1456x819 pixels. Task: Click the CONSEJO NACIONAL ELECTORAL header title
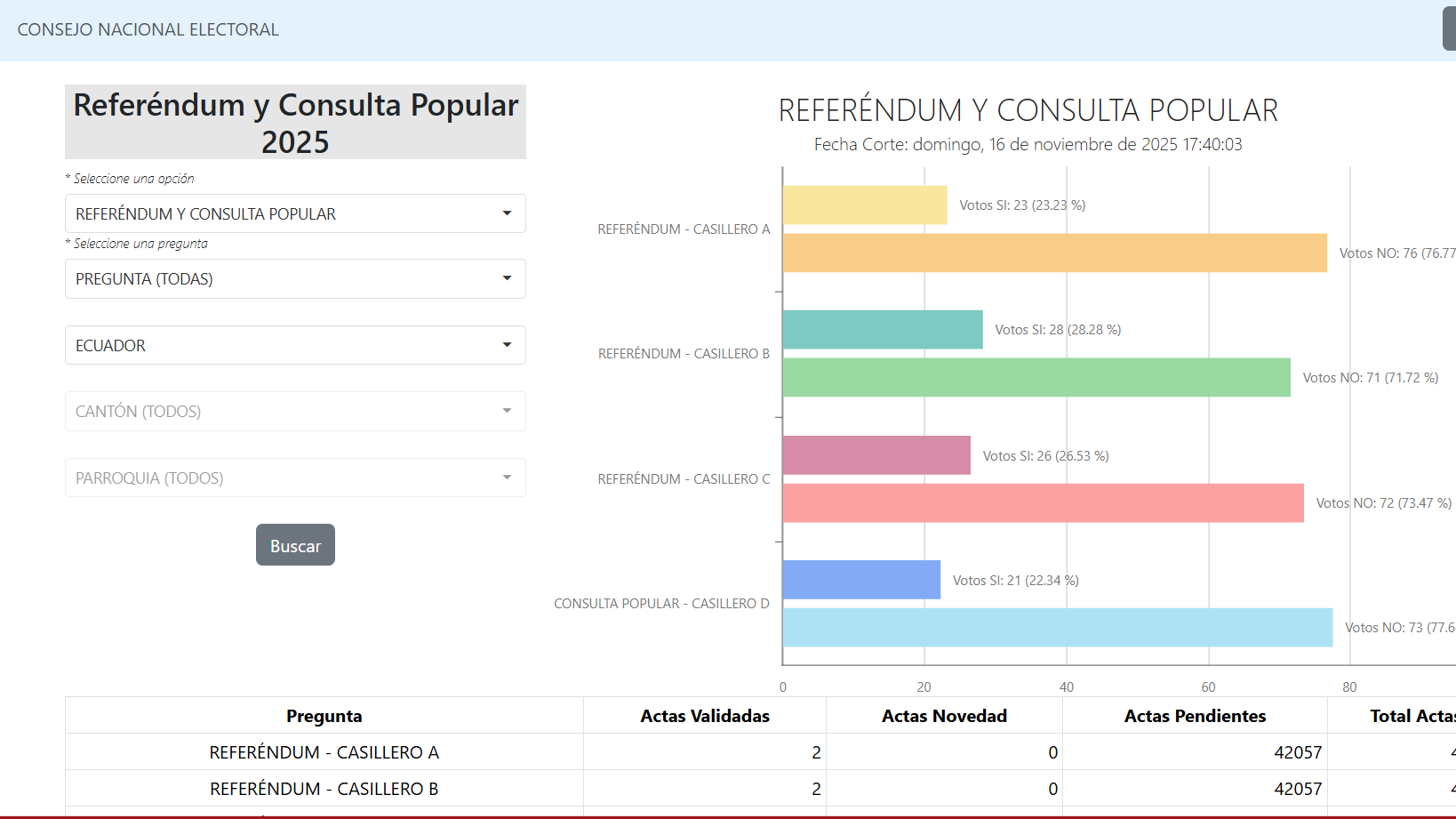[x=148, y=29]
